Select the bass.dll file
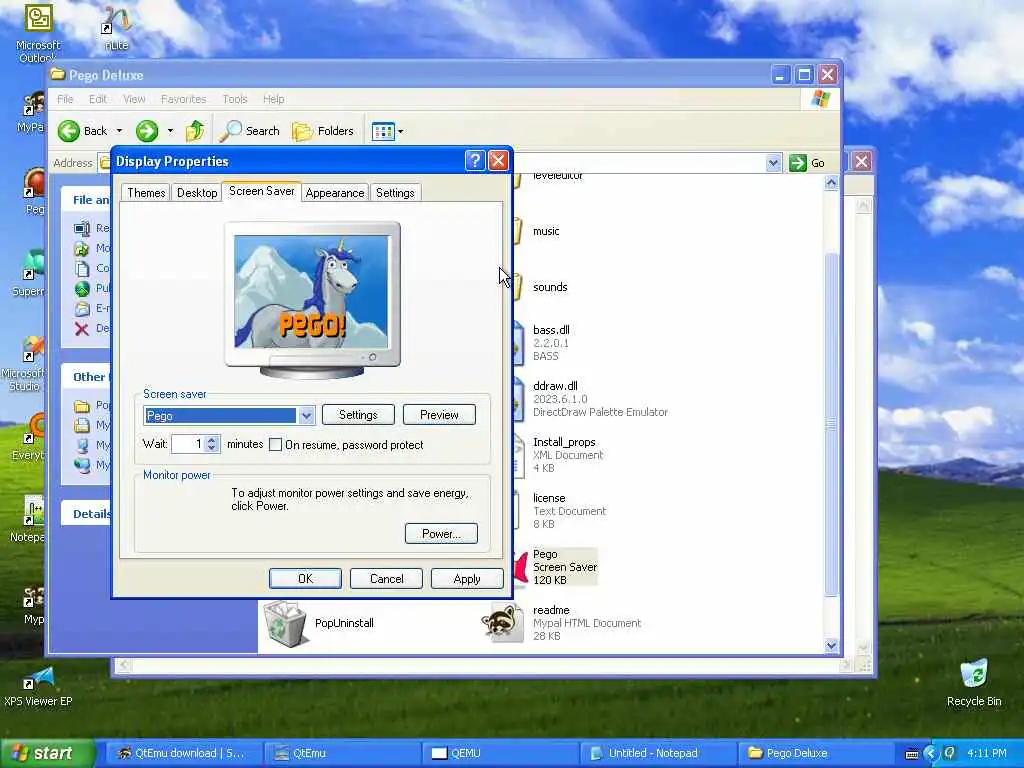 pyautogui.click(x=551, y=343)
